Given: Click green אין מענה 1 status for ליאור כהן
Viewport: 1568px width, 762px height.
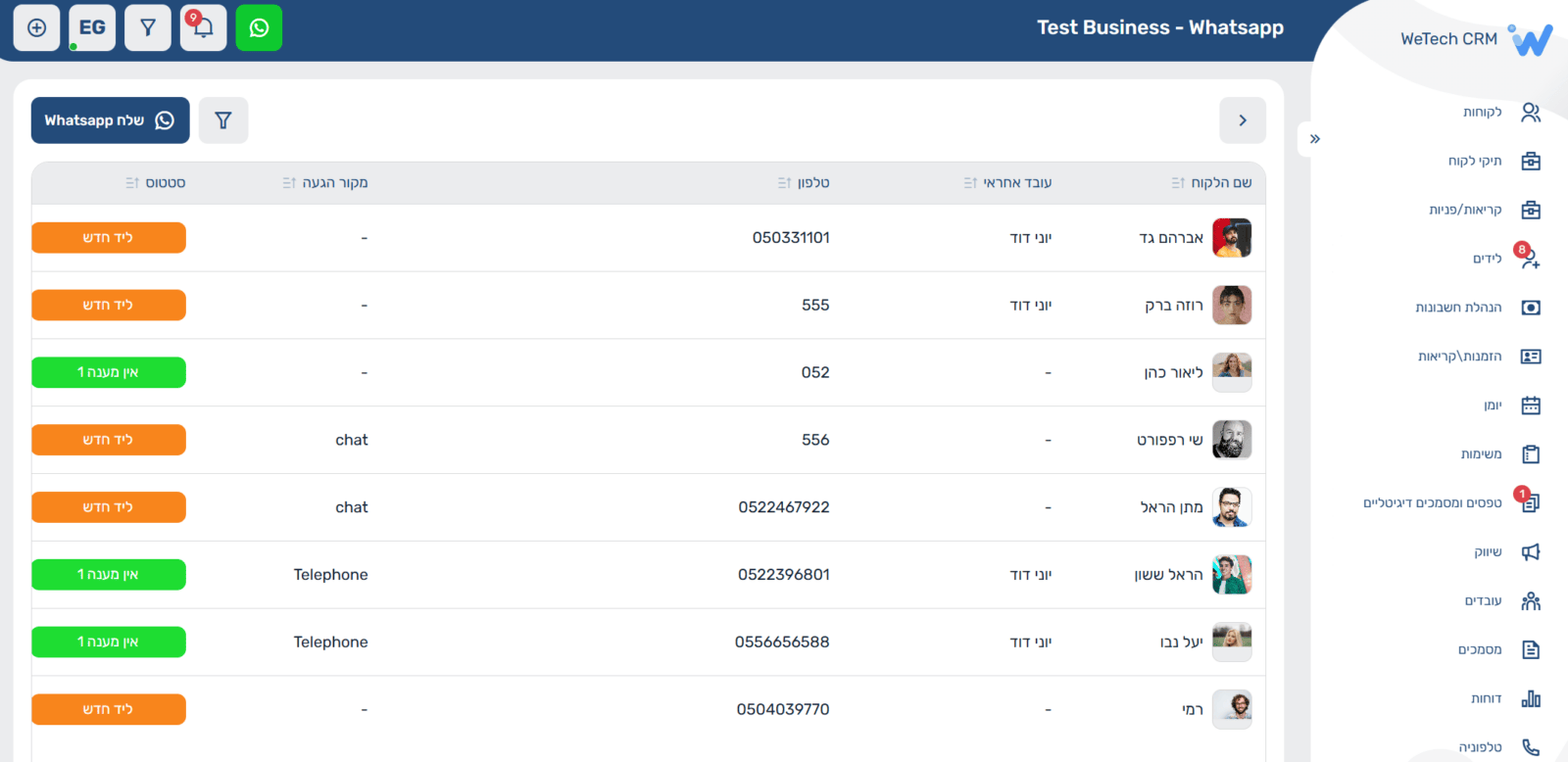Looking at the screenshot, I should tap(109, 372).
